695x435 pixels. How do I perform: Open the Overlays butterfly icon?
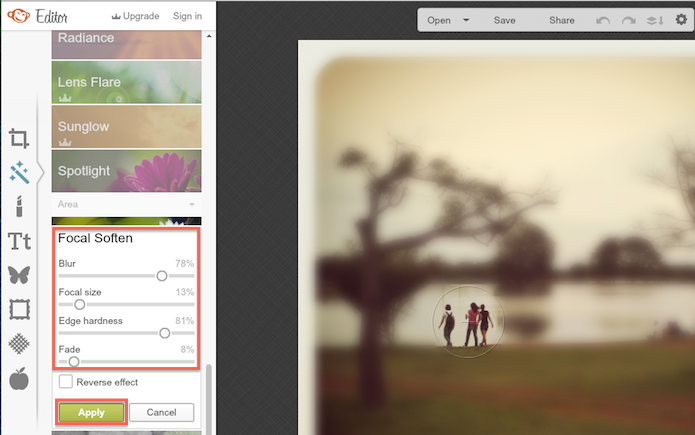click(19, 275)
